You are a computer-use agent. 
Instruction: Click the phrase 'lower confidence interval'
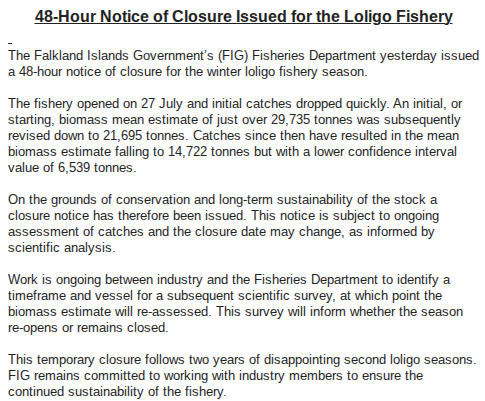pyautogui.click(x=385, y=152)
